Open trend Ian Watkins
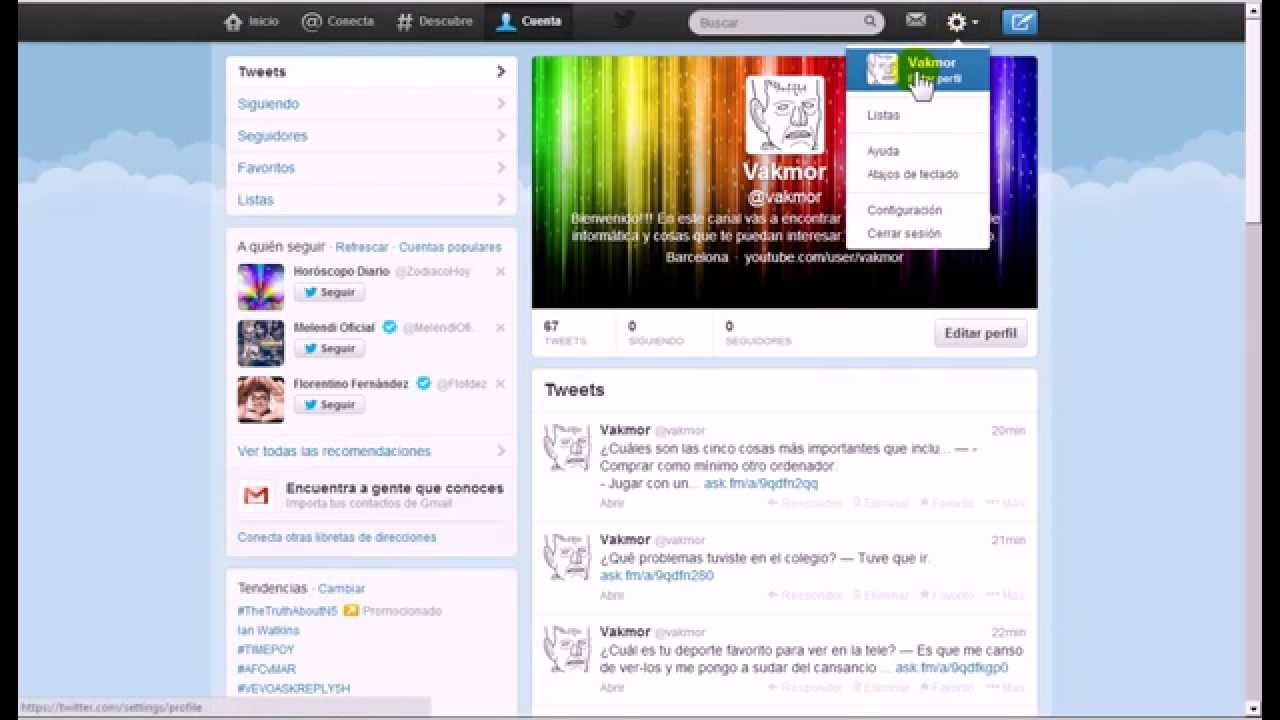The width and height of the screenshot is (1280, 720). 268,631
